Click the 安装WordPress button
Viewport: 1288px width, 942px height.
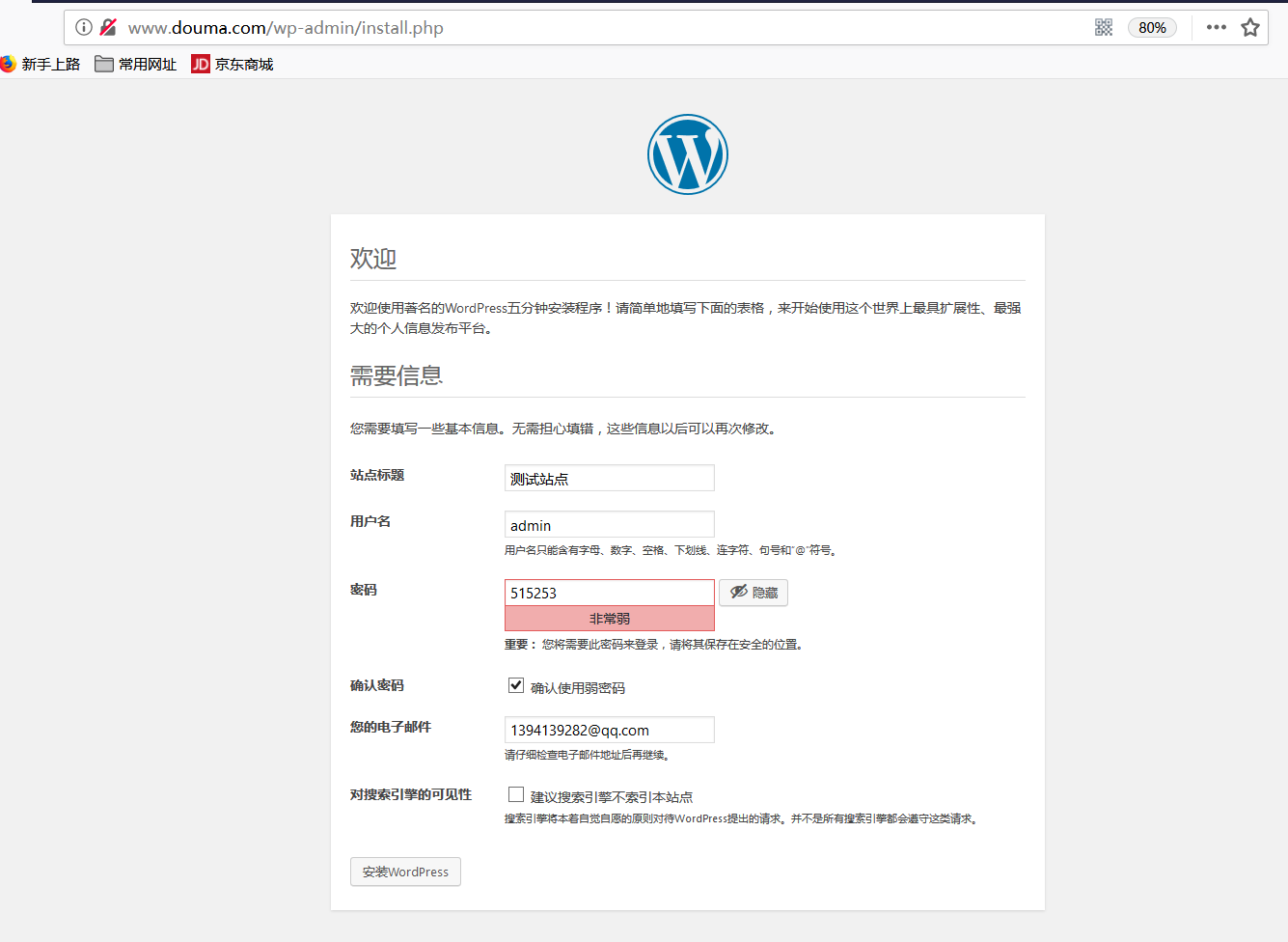[405, 872]
